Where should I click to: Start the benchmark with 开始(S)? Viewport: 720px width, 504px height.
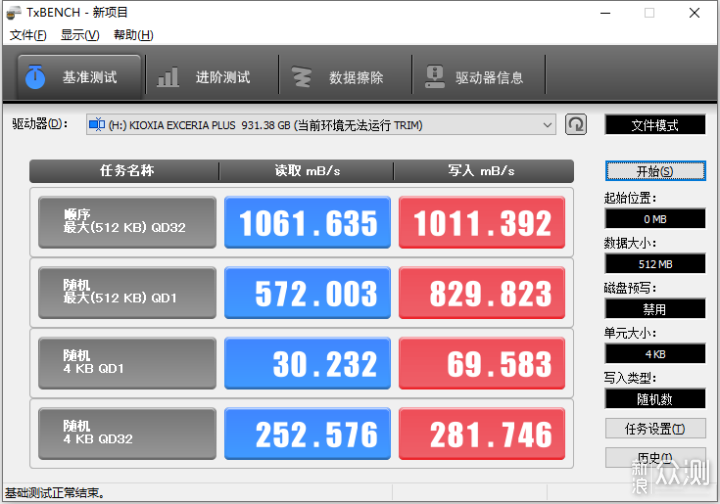pos(655,171)
